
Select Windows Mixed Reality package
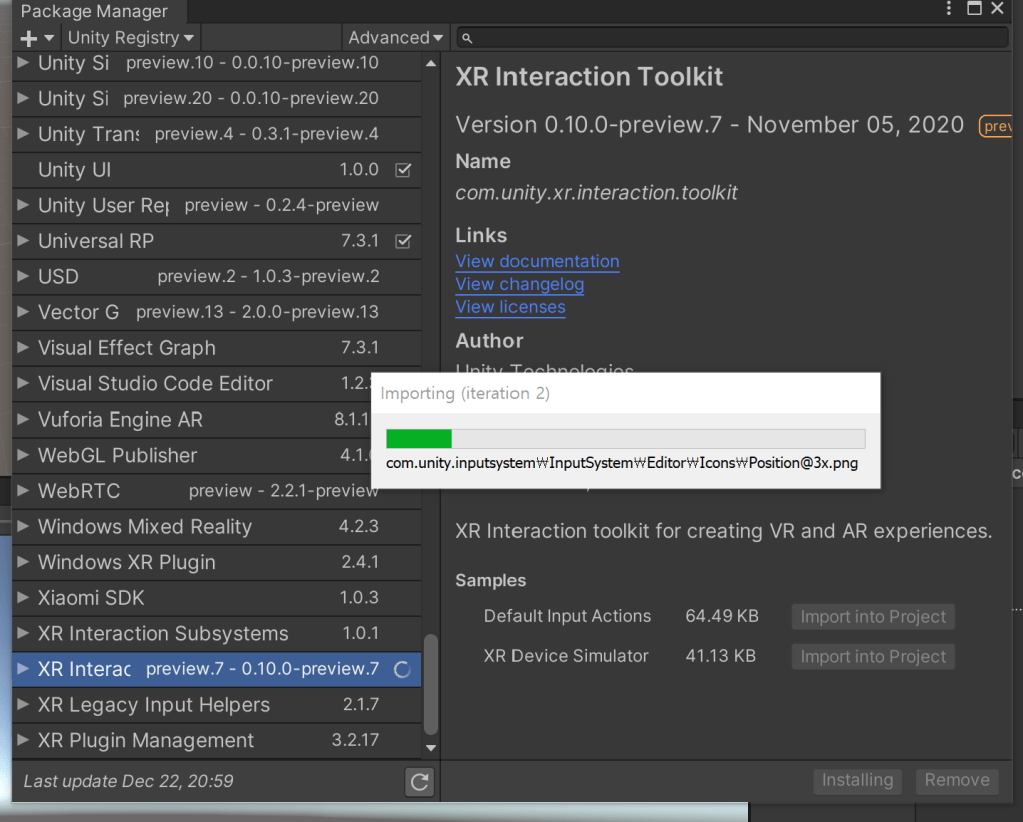click(x=145, y=527)
